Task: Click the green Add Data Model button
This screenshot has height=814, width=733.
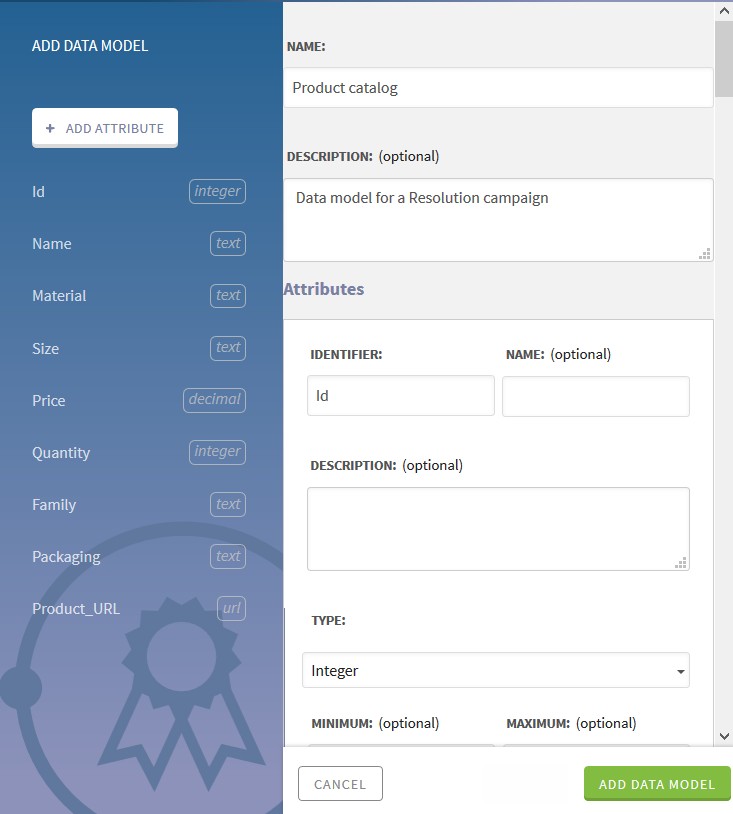Action: pyautogui.click(x=657, y=784)
